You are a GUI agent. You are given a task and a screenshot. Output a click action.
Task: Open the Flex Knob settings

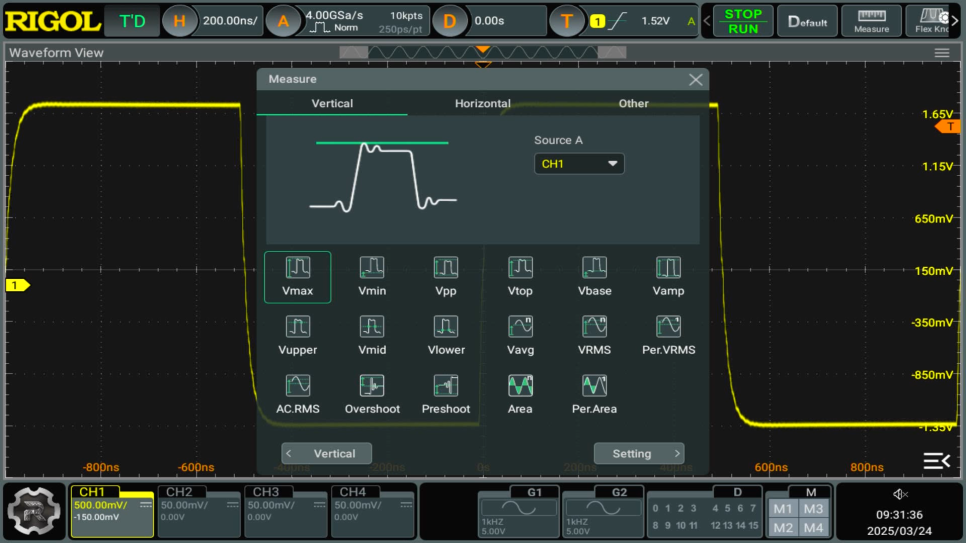point(934,21)
